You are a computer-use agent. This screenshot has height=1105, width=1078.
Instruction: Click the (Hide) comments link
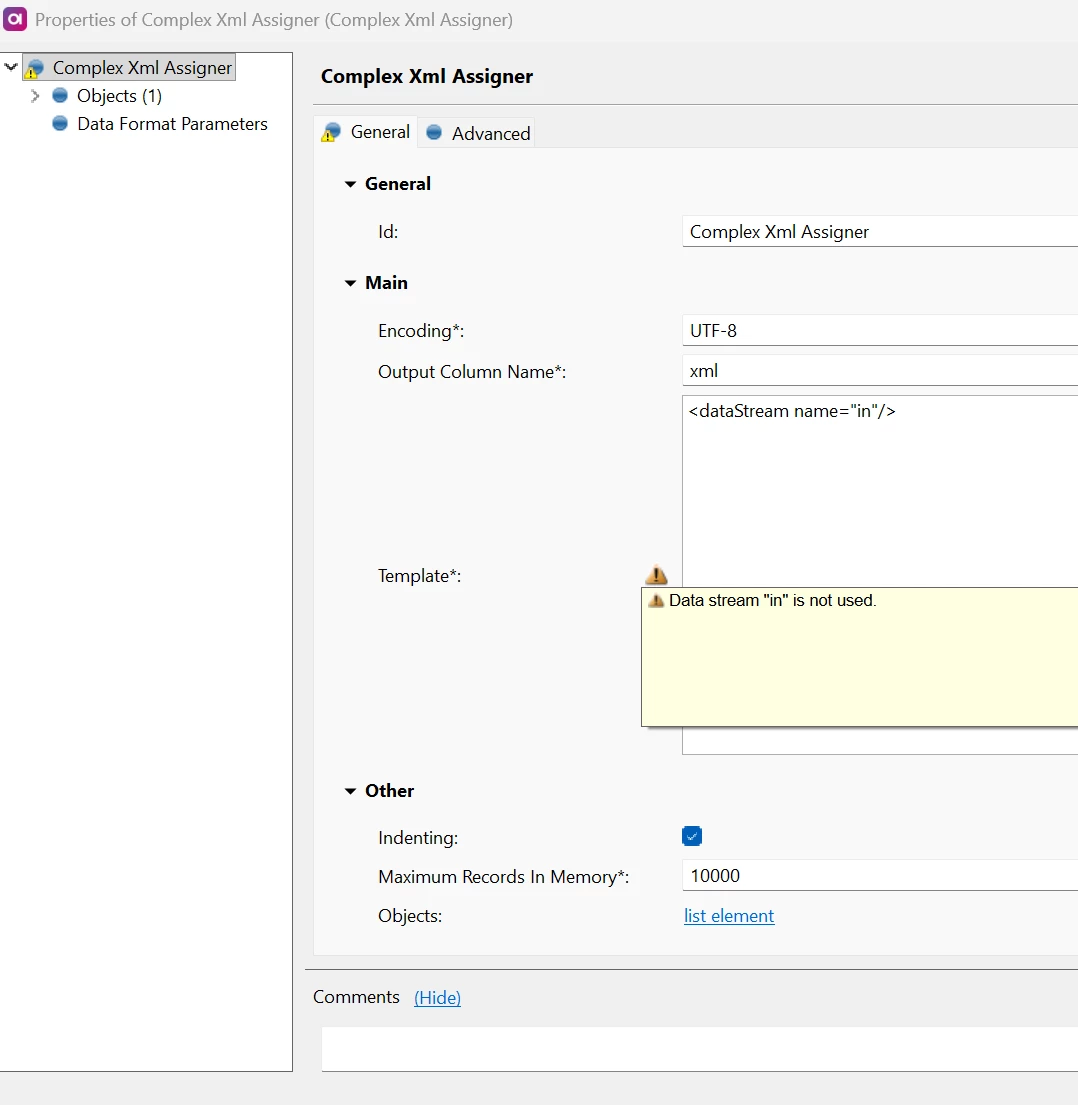point(438,997)
